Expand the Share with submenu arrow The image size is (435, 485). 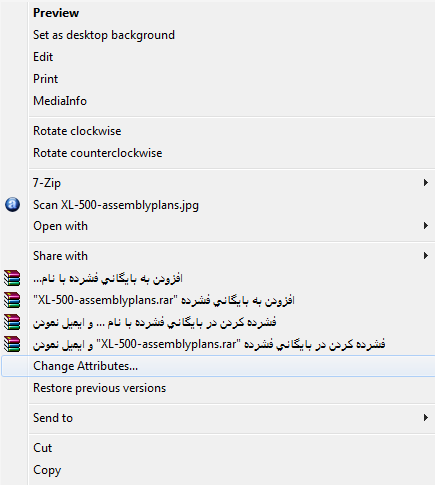pyautogui.click(x=426, y=256)
